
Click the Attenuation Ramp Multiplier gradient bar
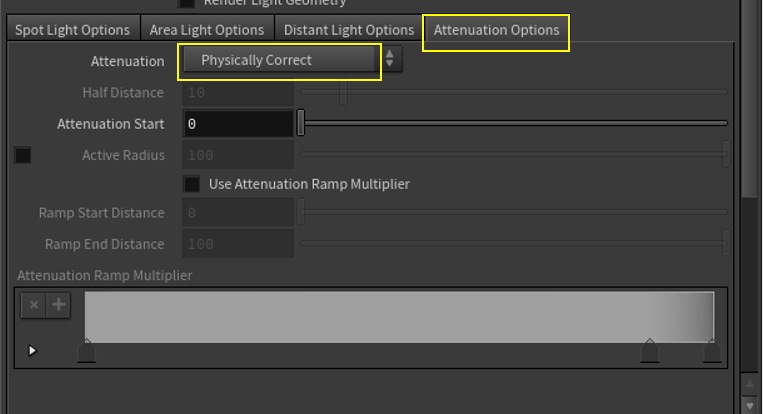click(398, 316)
